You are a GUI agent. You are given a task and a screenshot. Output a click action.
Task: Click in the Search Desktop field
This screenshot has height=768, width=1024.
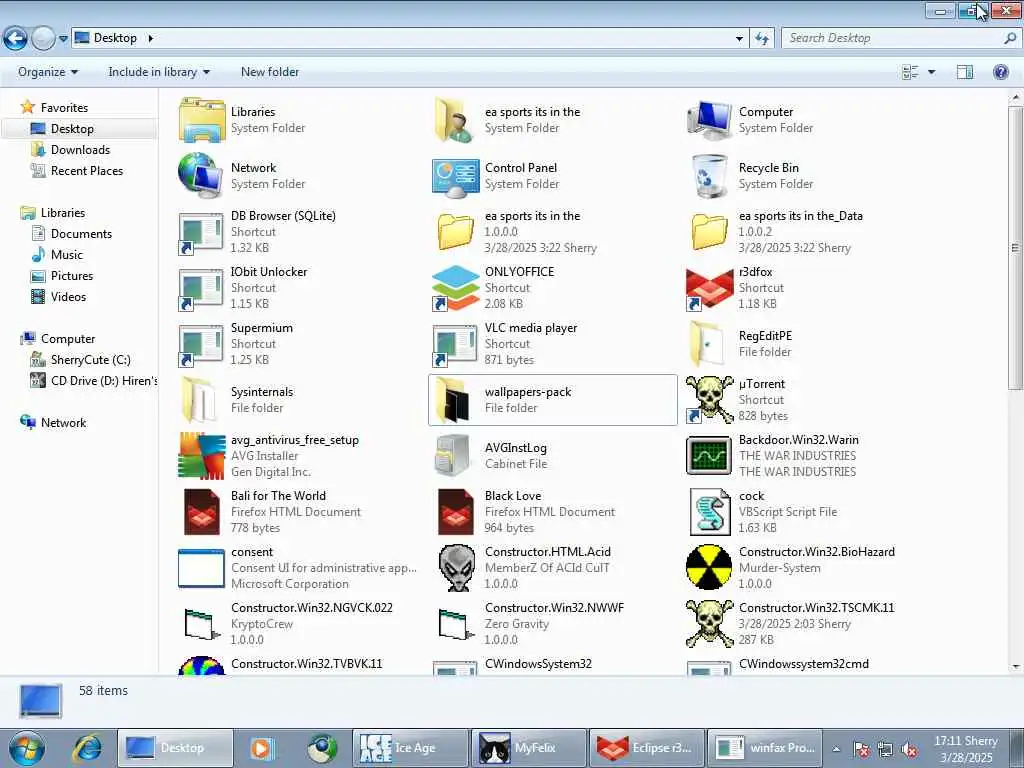(x=900, y=39)
